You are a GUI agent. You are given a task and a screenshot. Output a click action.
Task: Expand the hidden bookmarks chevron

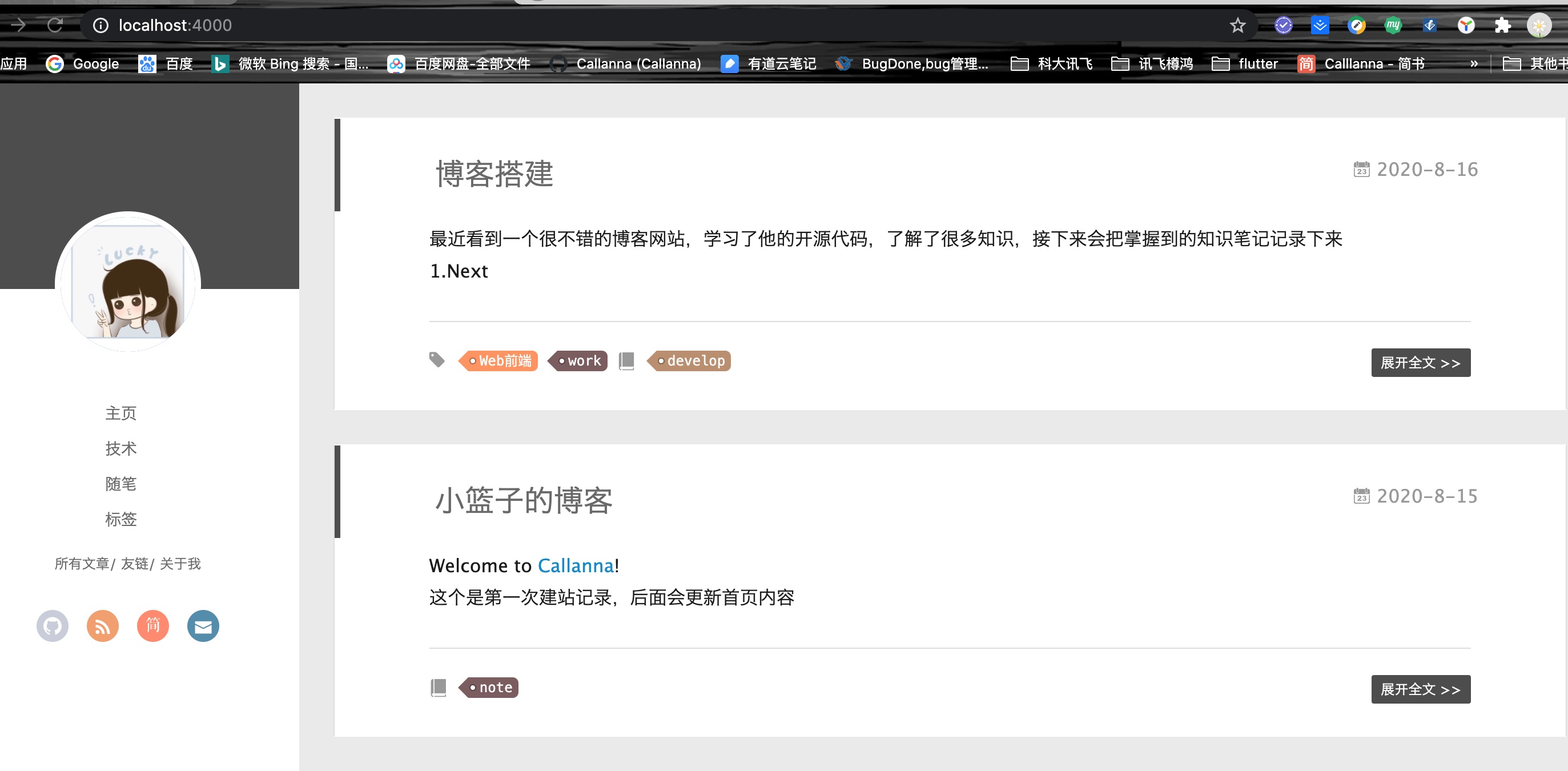coord(1474,63)
